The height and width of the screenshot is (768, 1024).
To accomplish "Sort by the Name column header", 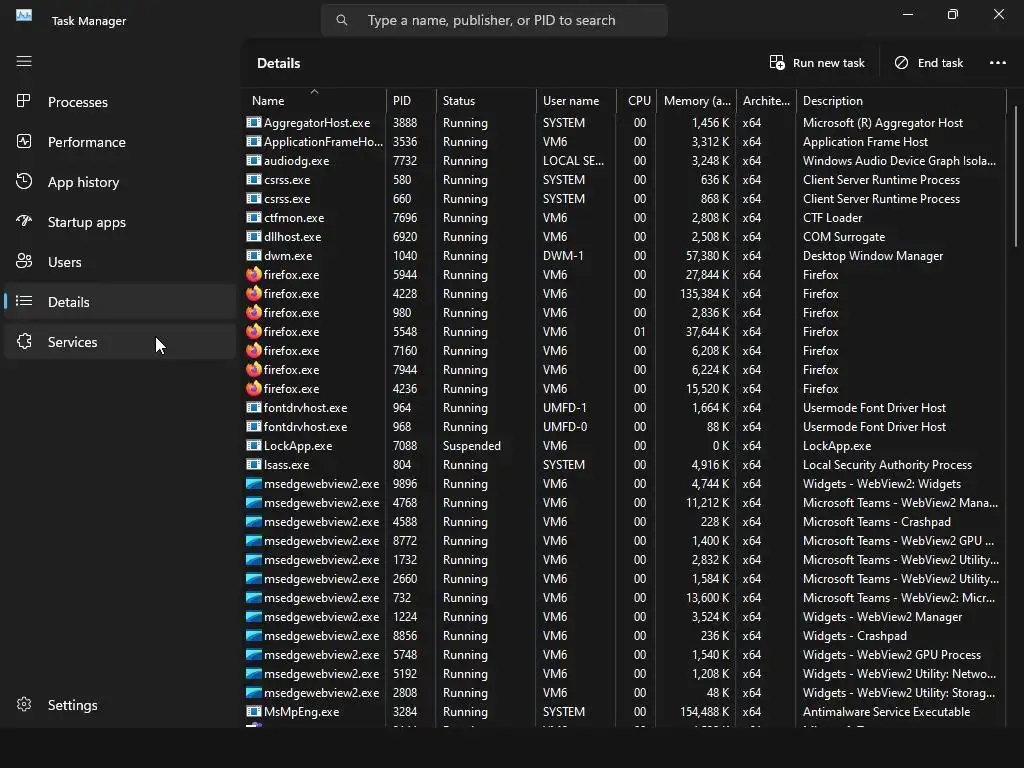I will (314, 101).
